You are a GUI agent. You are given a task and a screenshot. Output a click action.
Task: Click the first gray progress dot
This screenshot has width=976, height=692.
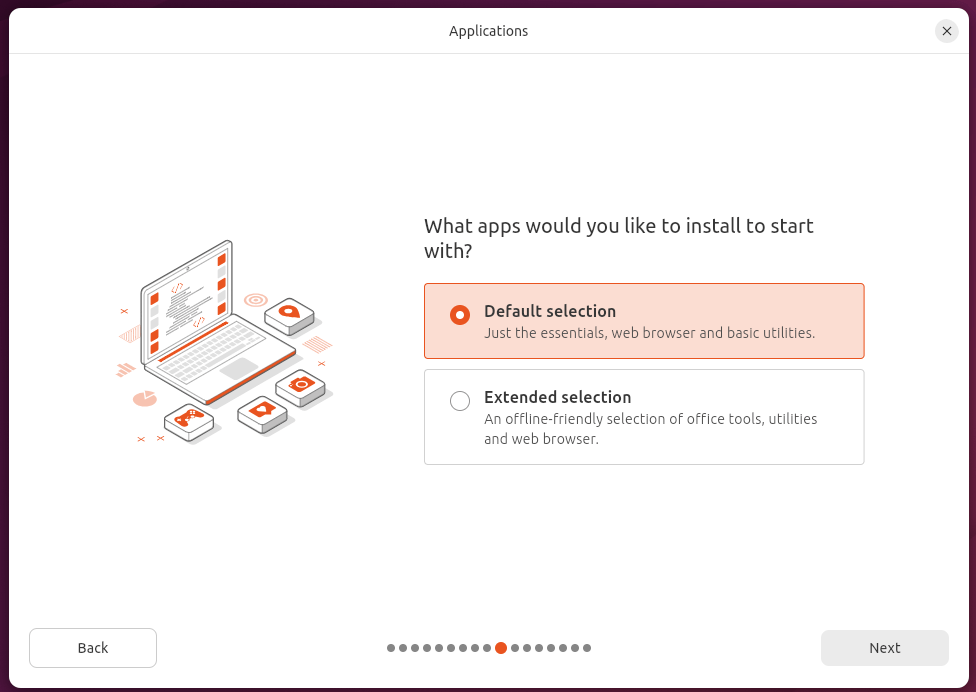(391, 648)
